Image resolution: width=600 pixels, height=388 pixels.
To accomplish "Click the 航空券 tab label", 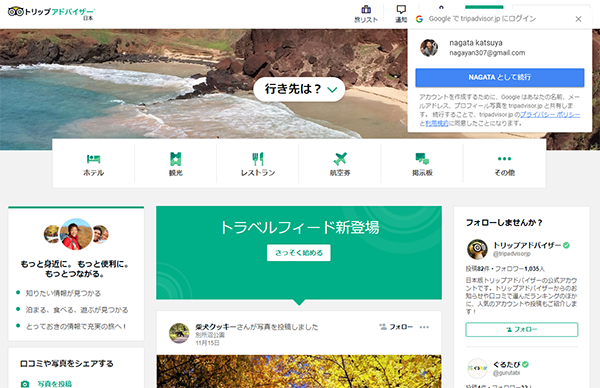I will pos(340,173).
